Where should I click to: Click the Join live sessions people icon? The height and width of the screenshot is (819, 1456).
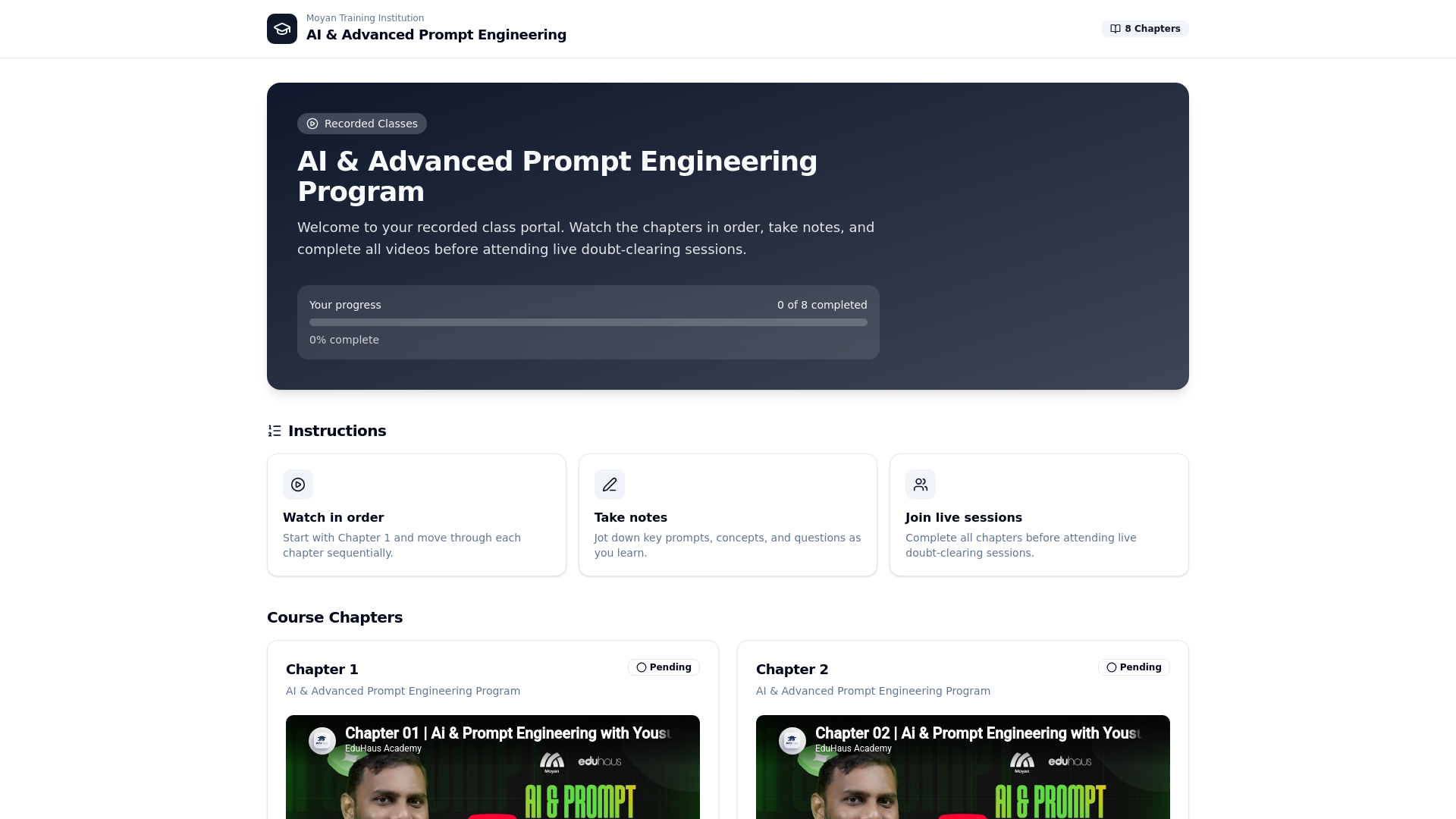(x=921, y=485)
